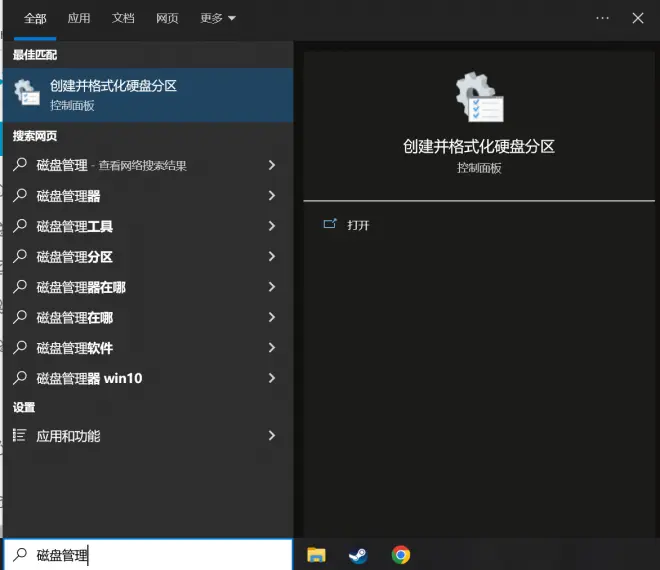Click 打开 to open the control panel item
The image size is (660, 570).
pos(358,225)
